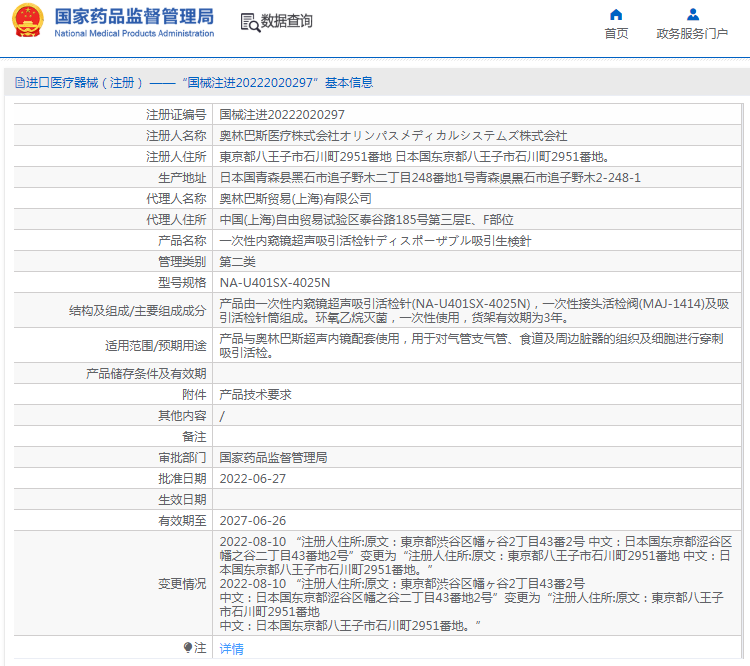Screen dimensions: 750x666
Task: Click the 审批部门 value 国家药品监督管理局
Action: pos(273,458)
